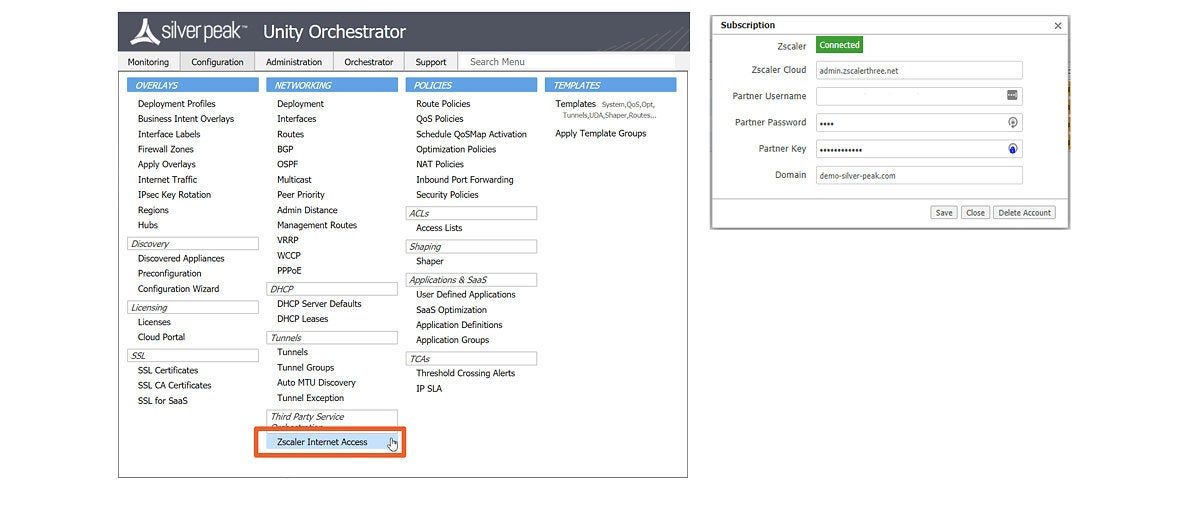Open Interface Labels
This screenshot has width=1200, height=511.
[x=169, y=134]
